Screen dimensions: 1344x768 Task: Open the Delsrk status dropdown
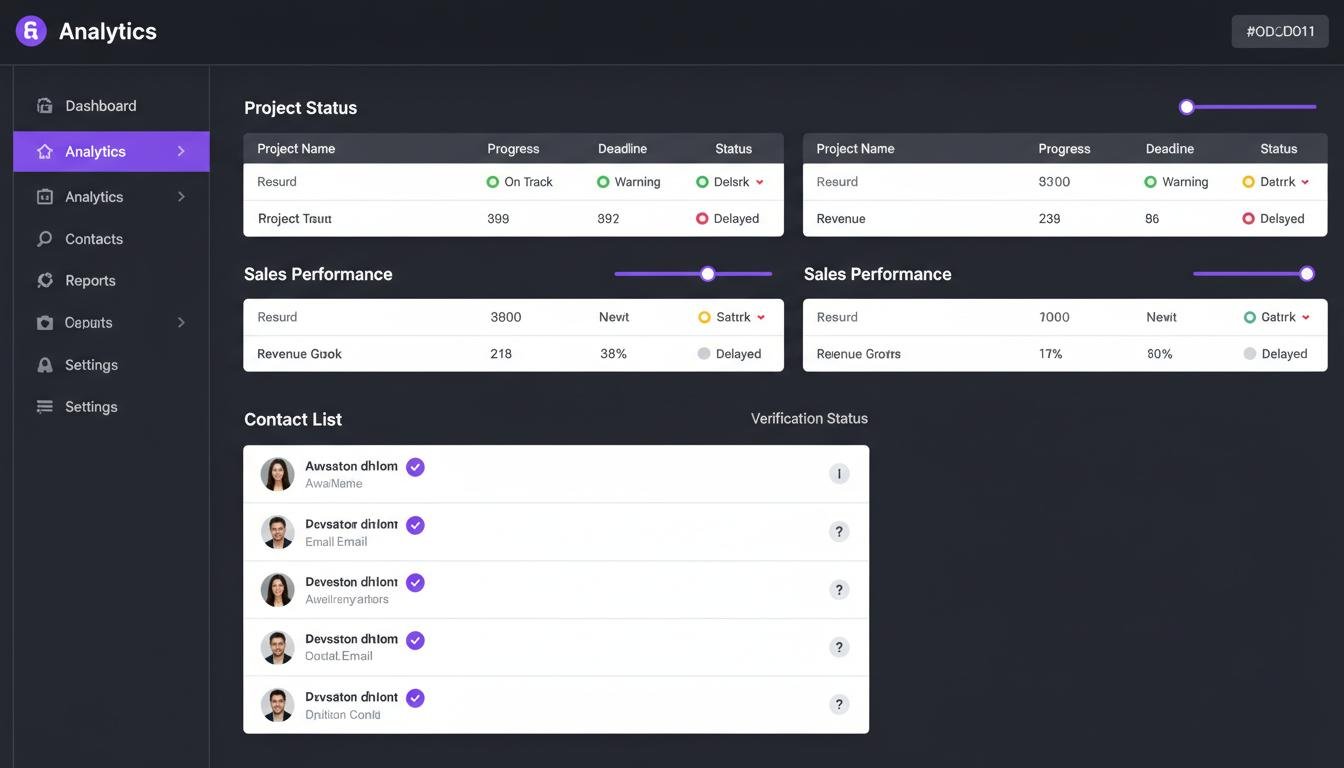[760, 182]
